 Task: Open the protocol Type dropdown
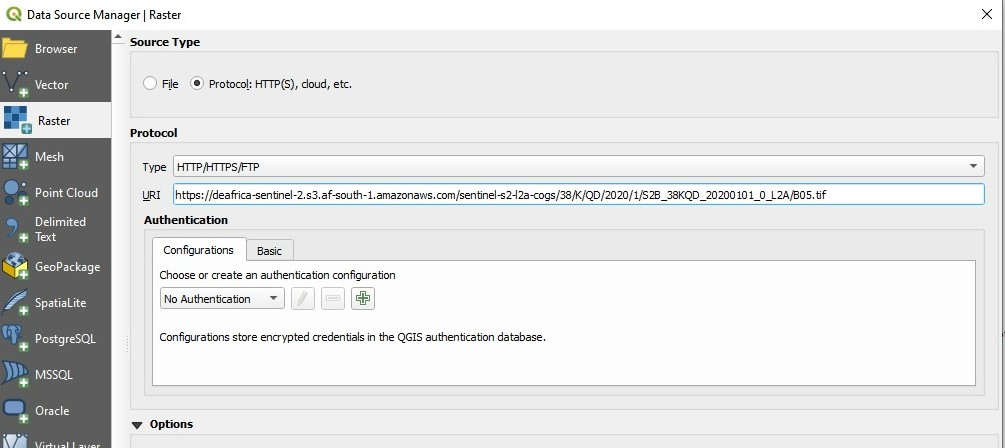(578, 166)
